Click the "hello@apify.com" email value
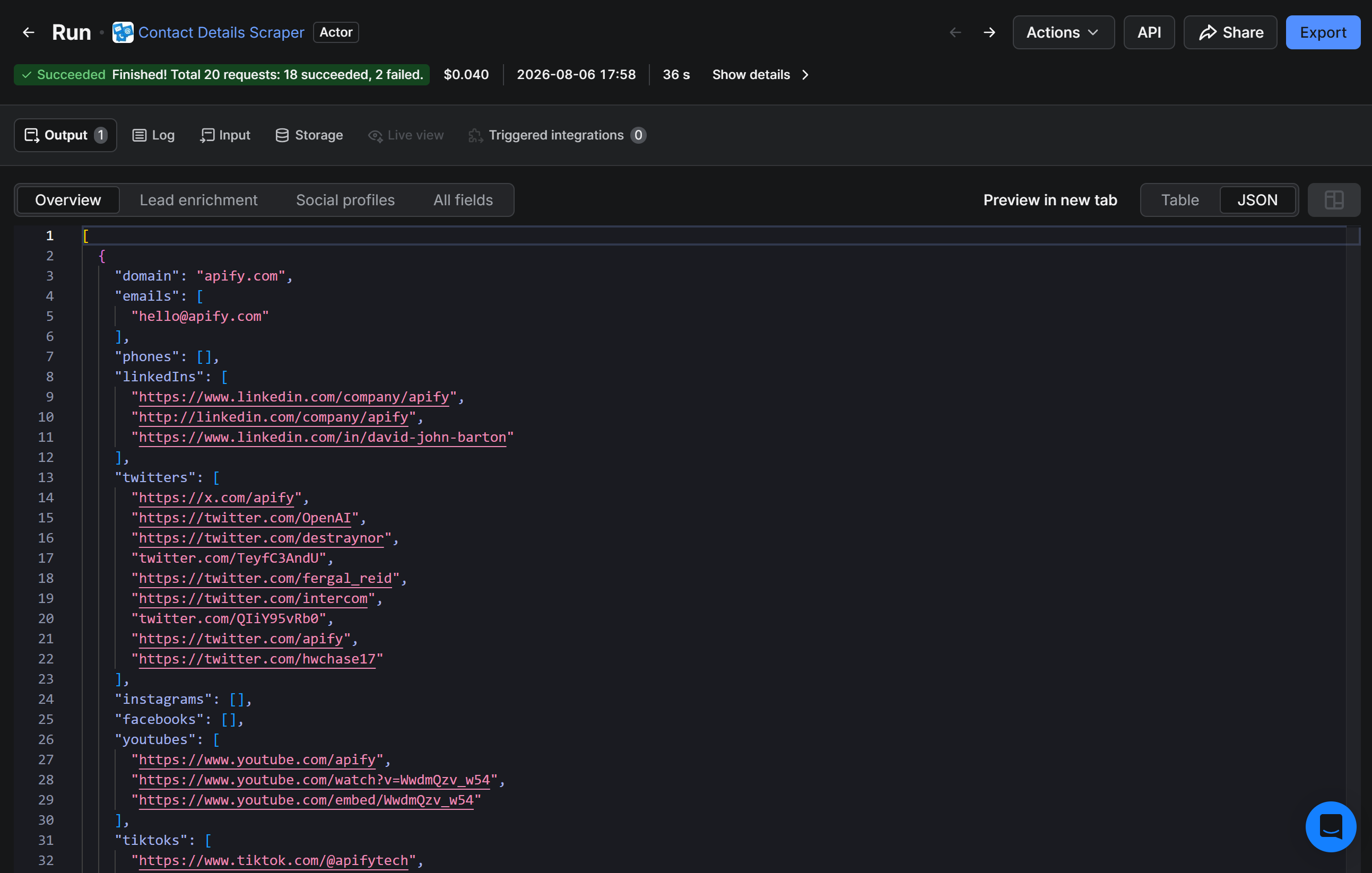Screen dimensions: 1372x873 [x=200, y=316]
